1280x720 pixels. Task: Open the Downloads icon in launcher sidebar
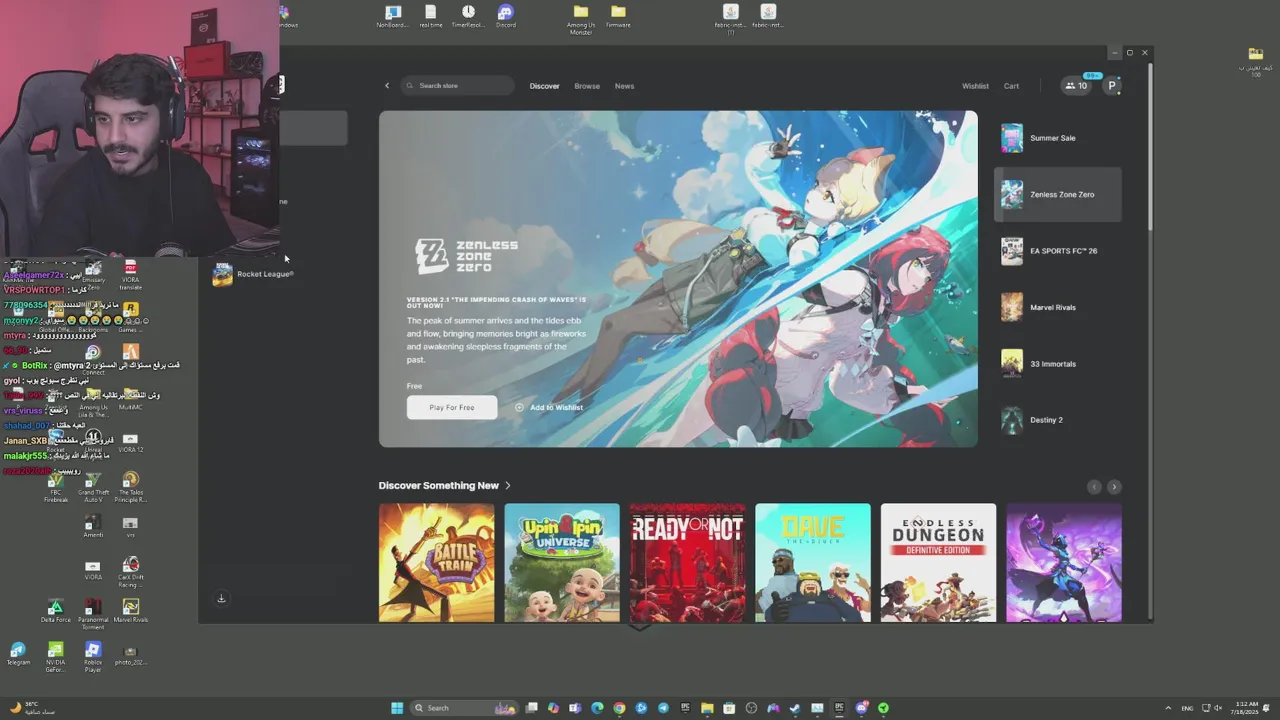click(x=221, y=599)
